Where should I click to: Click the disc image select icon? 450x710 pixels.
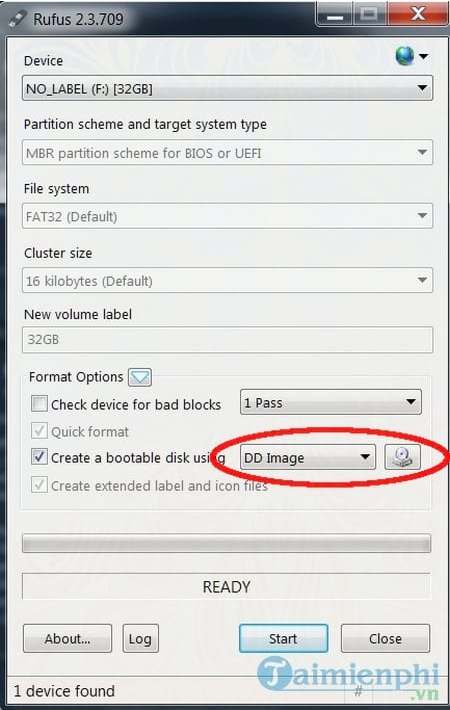point(402,457)
